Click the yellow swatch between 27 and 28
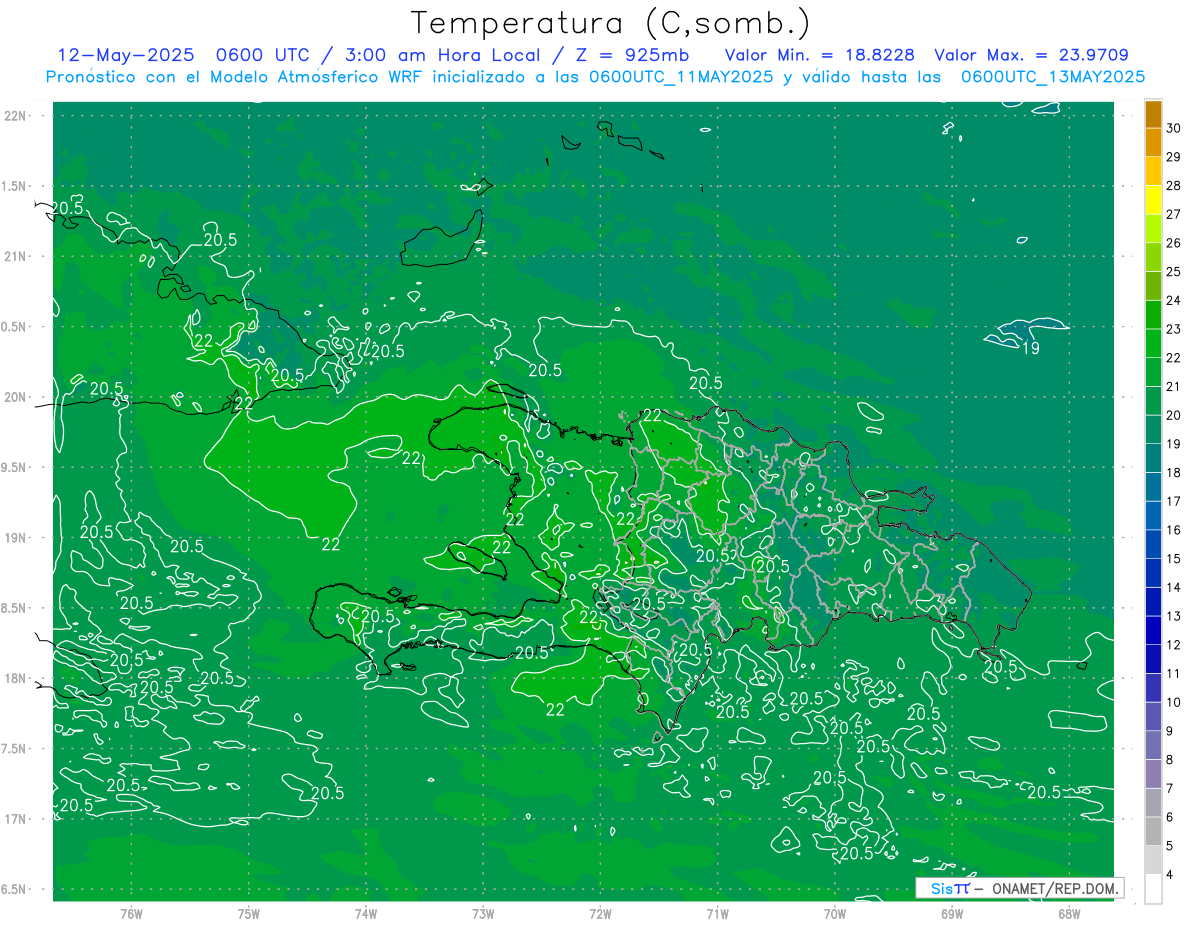The image size is (1200, 927). [x=1153, y=200]
